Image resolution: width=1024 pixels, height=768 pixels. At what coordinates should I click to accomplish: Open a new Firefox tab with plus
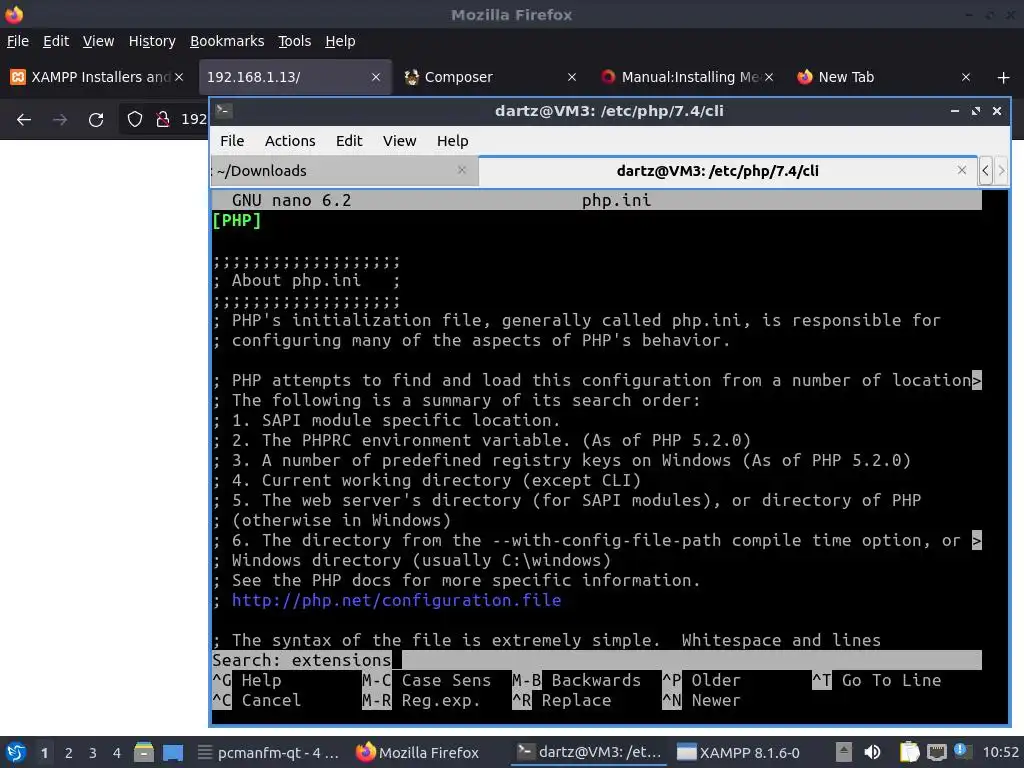[1004, 78]
